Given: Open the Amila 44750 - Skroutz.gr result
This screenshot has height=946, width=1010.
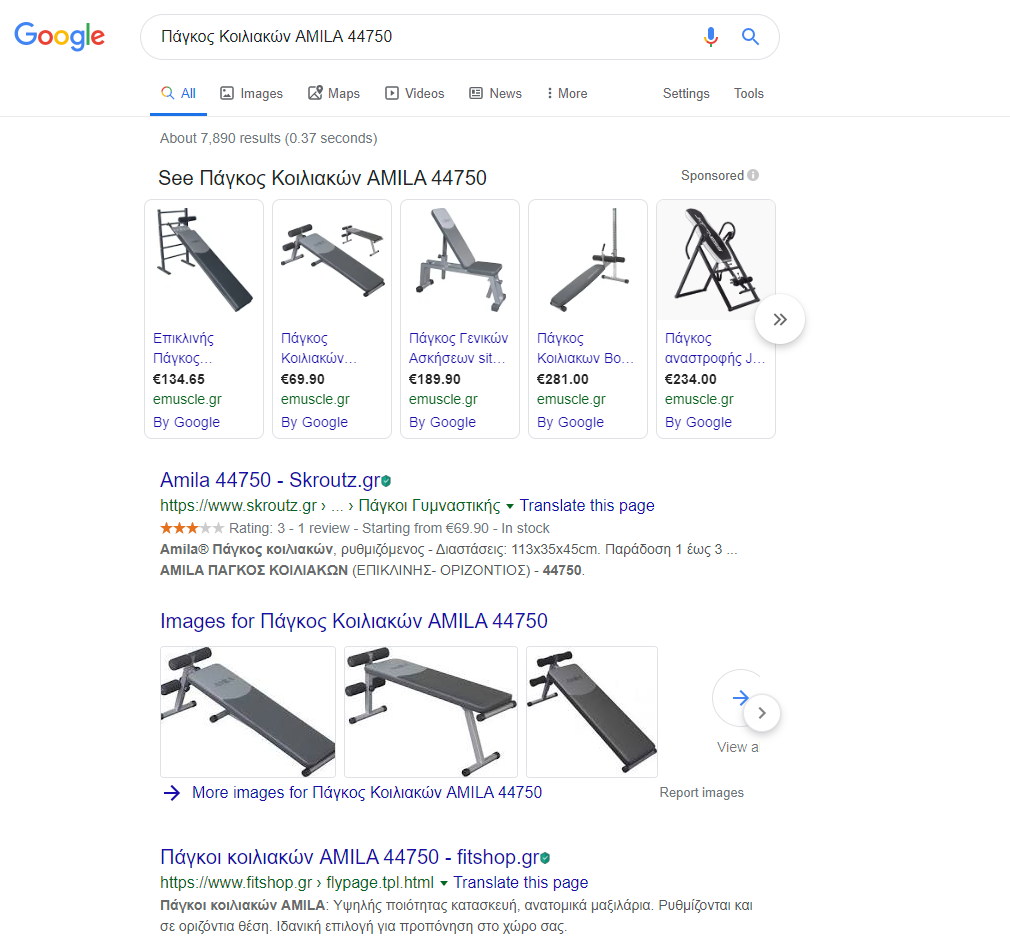Looking at the screenshot, I should tap(270, 480).
